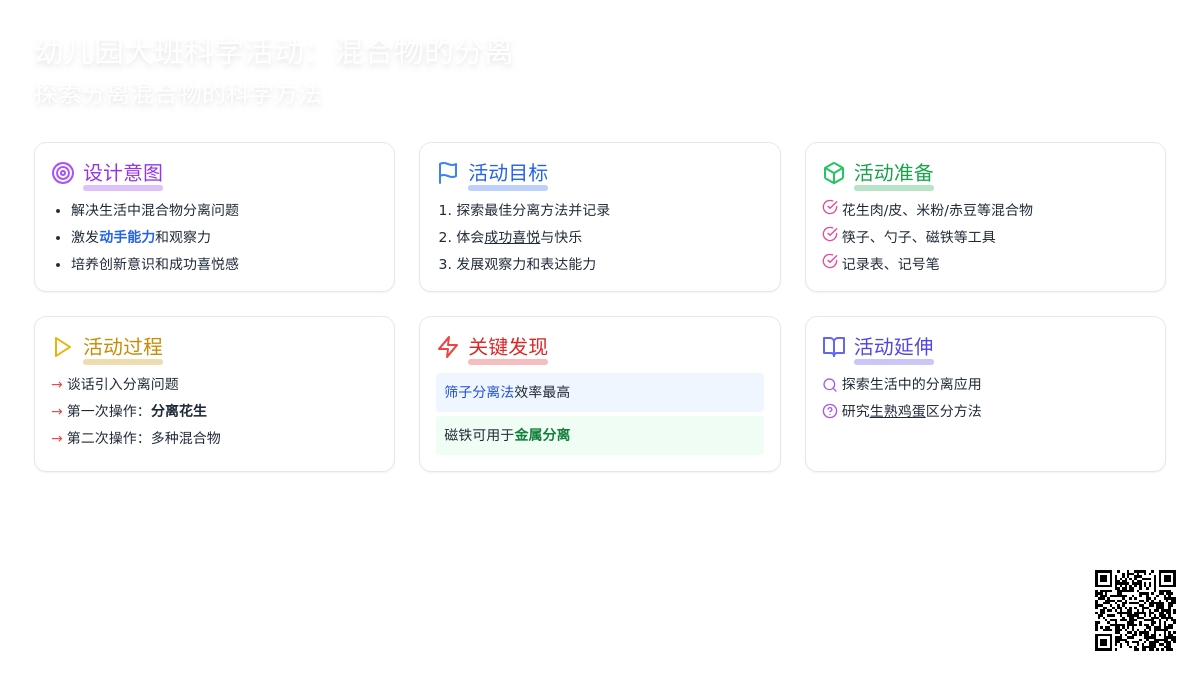Screen dimensions: 1200x675
Task: Click the flag icon beside 活动目标
Action: coord(448,173)
